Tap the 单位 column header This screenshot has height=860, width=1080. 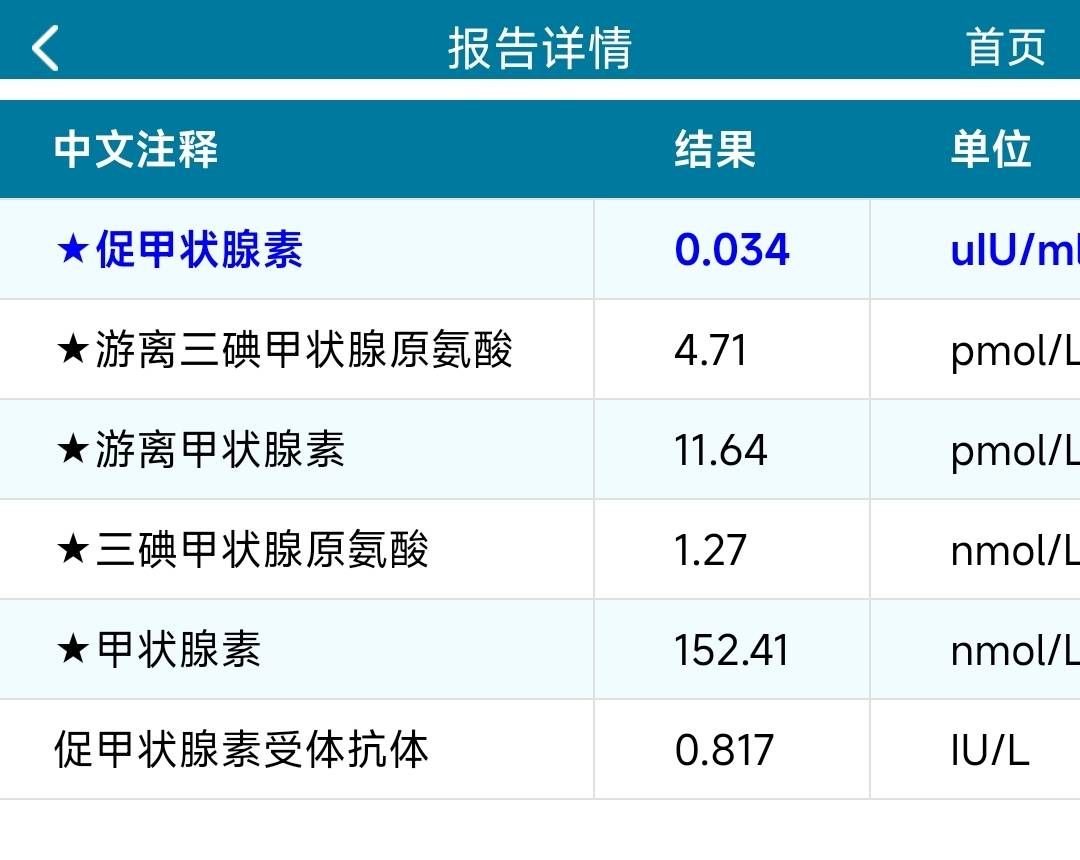coord(992,149)
